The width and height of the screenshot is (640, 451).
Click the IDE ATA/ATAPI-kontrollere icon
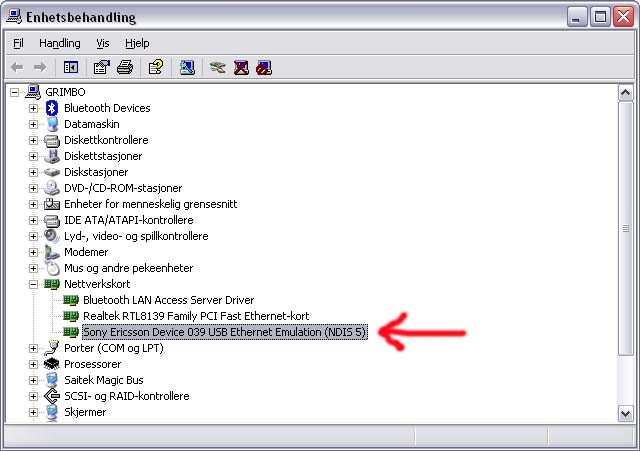click(x=52, y=220)
